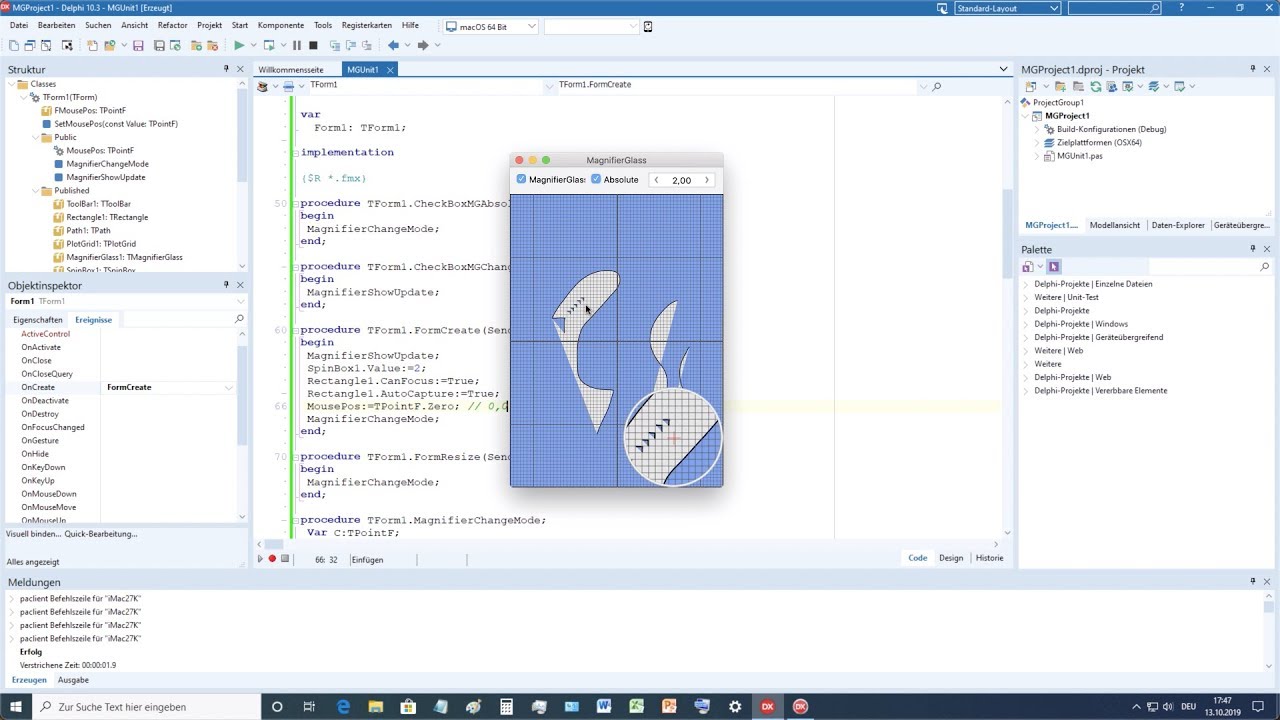Click the IDE search field in title bar

coord(1115,8)
